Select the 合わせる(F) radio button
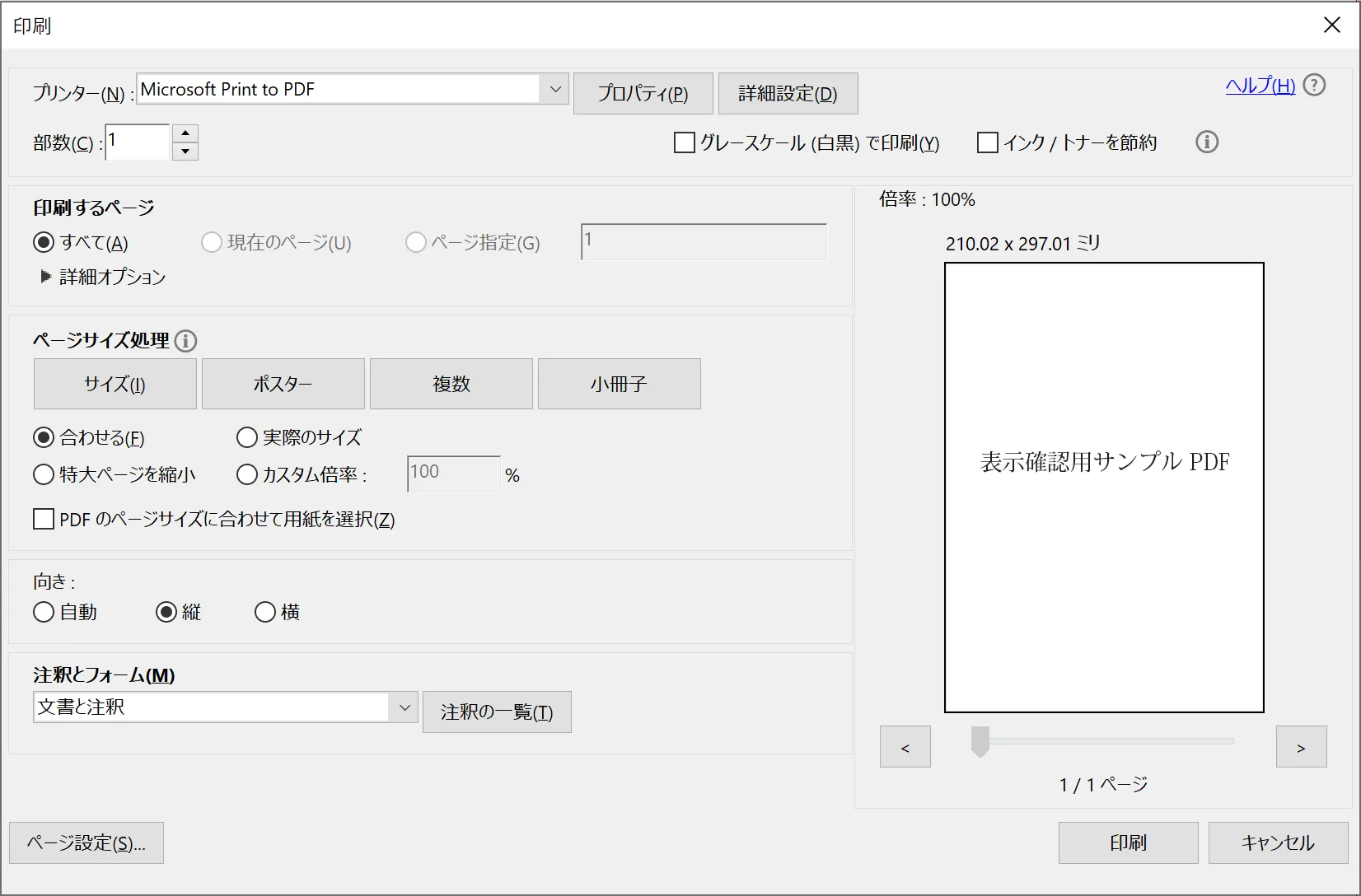Screen dimensions: 1361x896 tap(44, 437)
